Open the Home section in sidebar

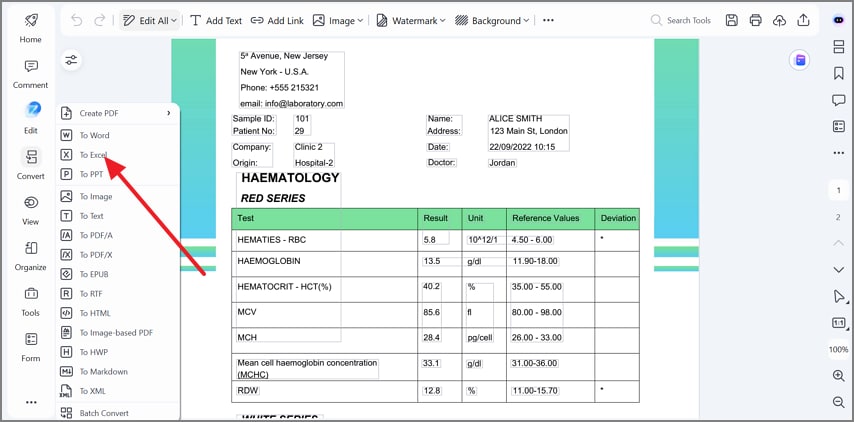click(30, 28)
